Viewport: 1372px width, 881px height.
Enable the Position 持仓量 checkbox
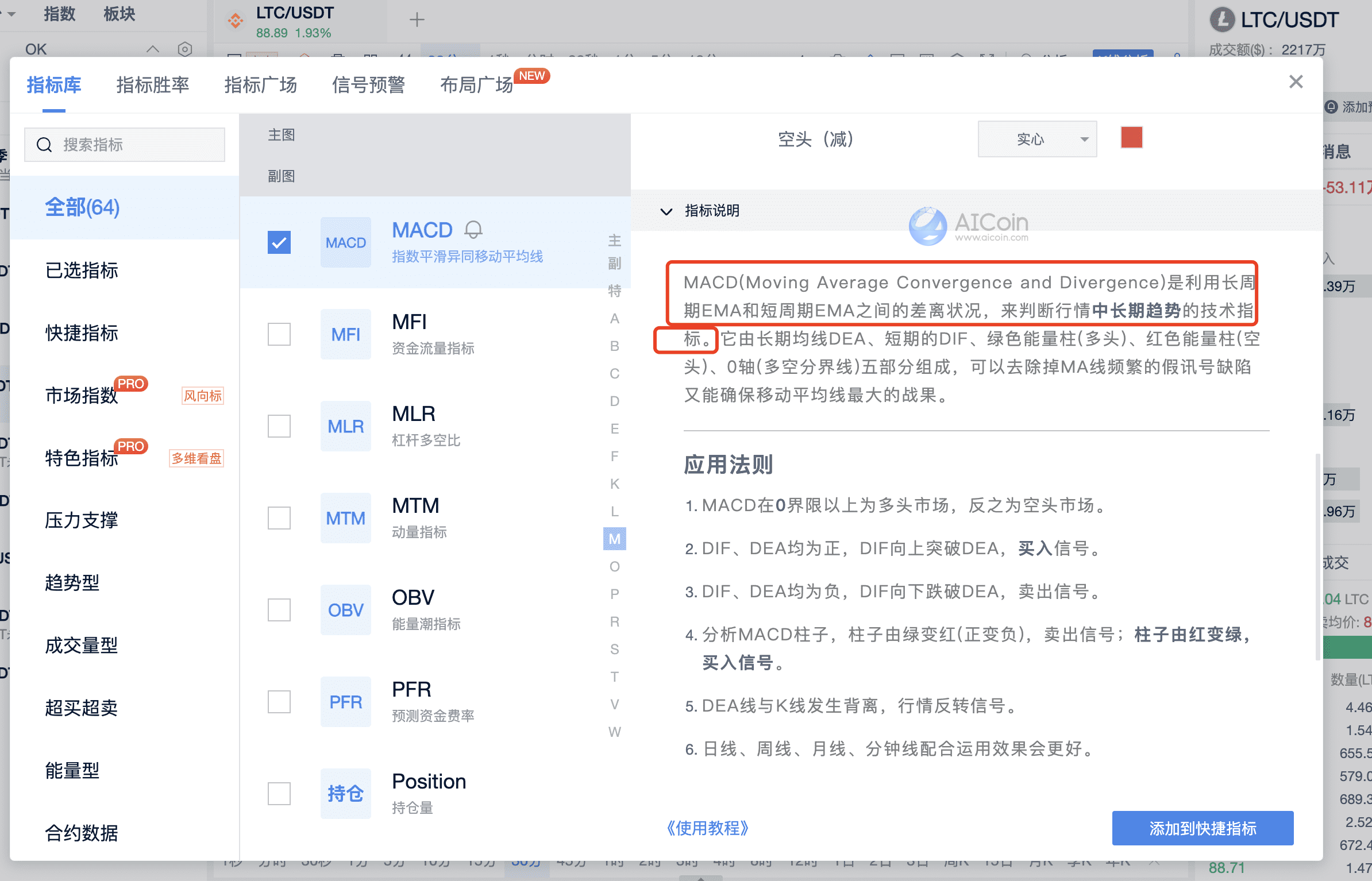279,794
